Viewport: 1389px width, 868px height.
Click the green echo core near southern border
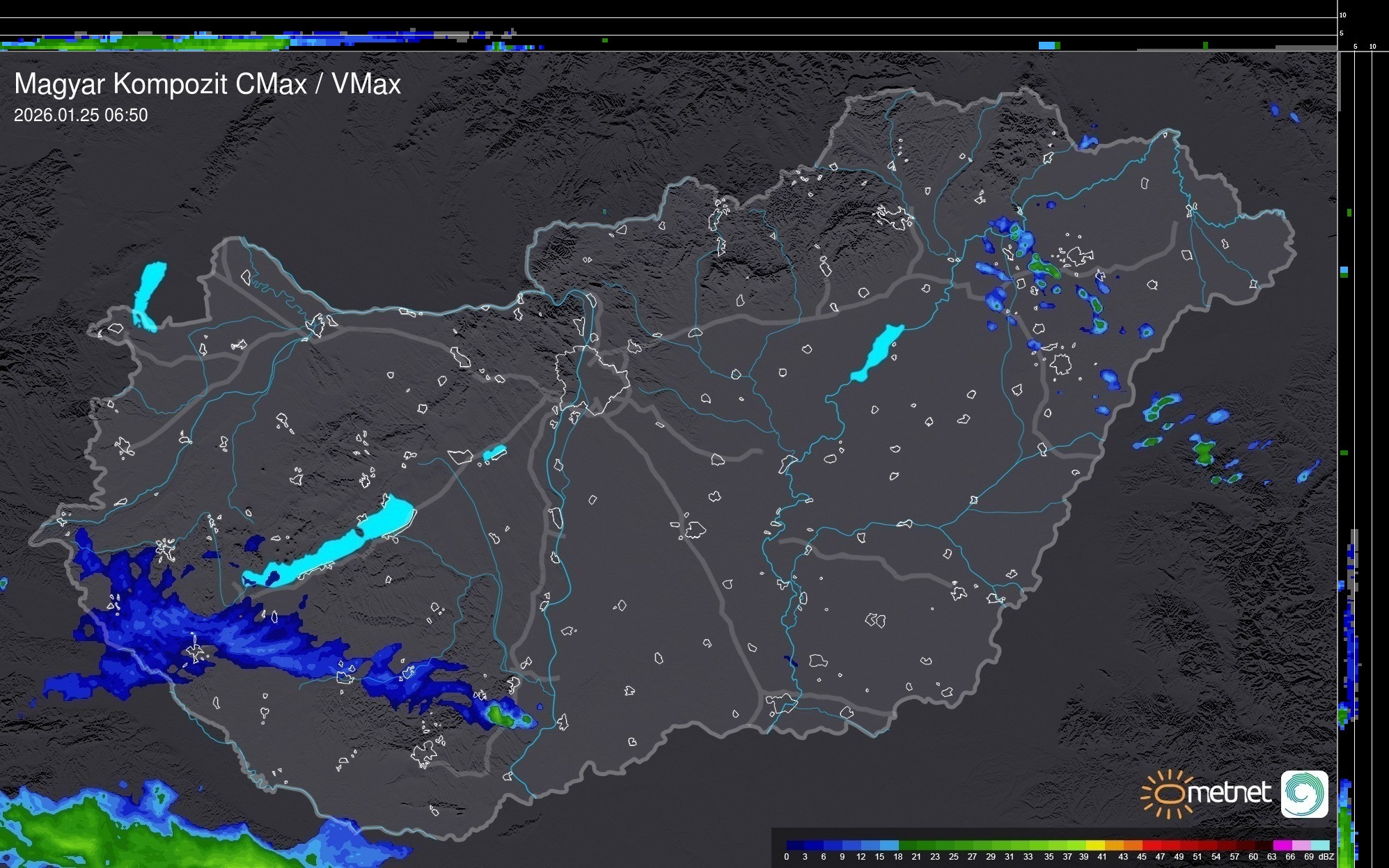(499, 715)
